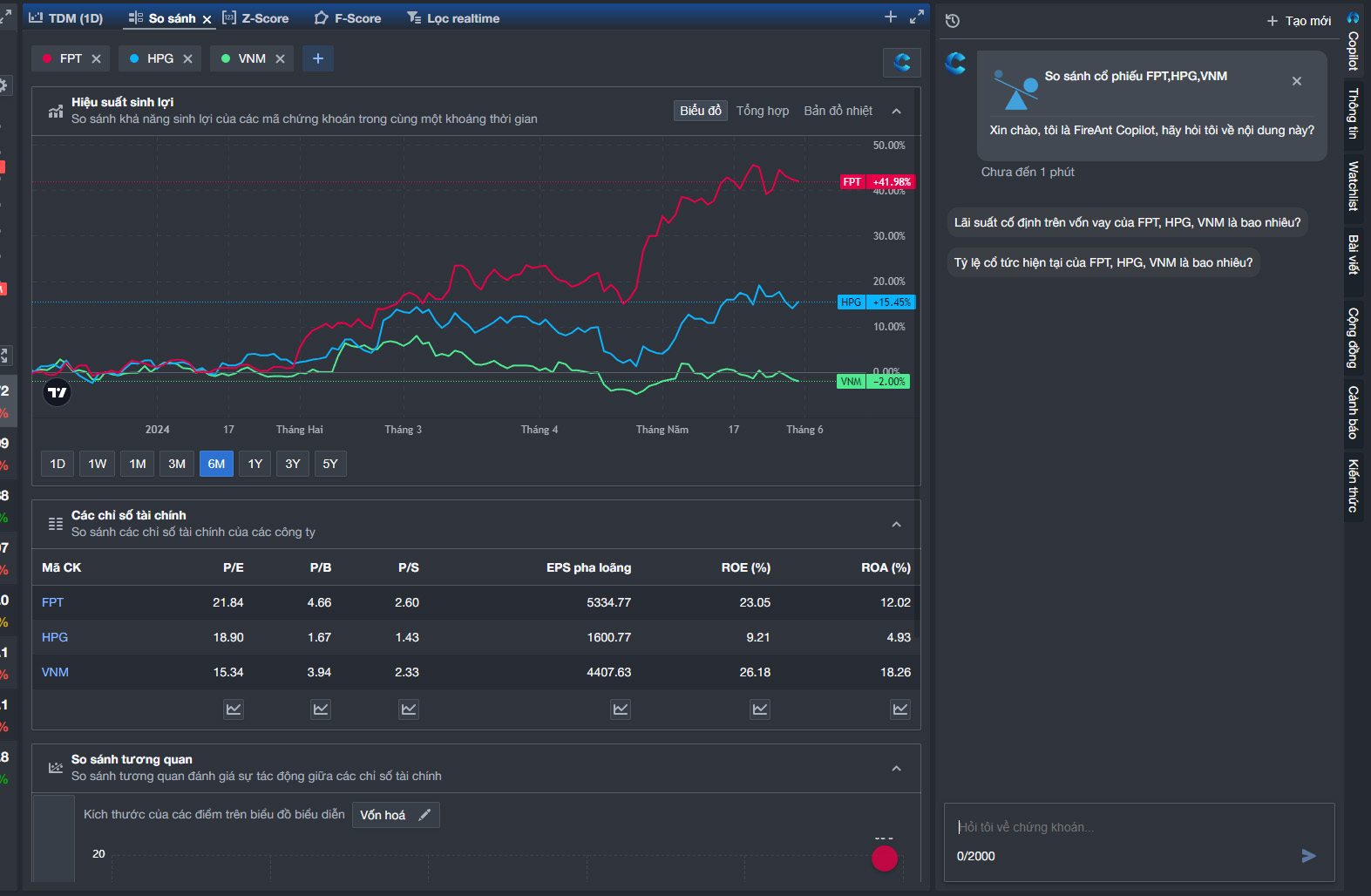This screenshot has width=1371, height=896.
Task: Click the HPG +15.45% price label
Action: point(876,302)
